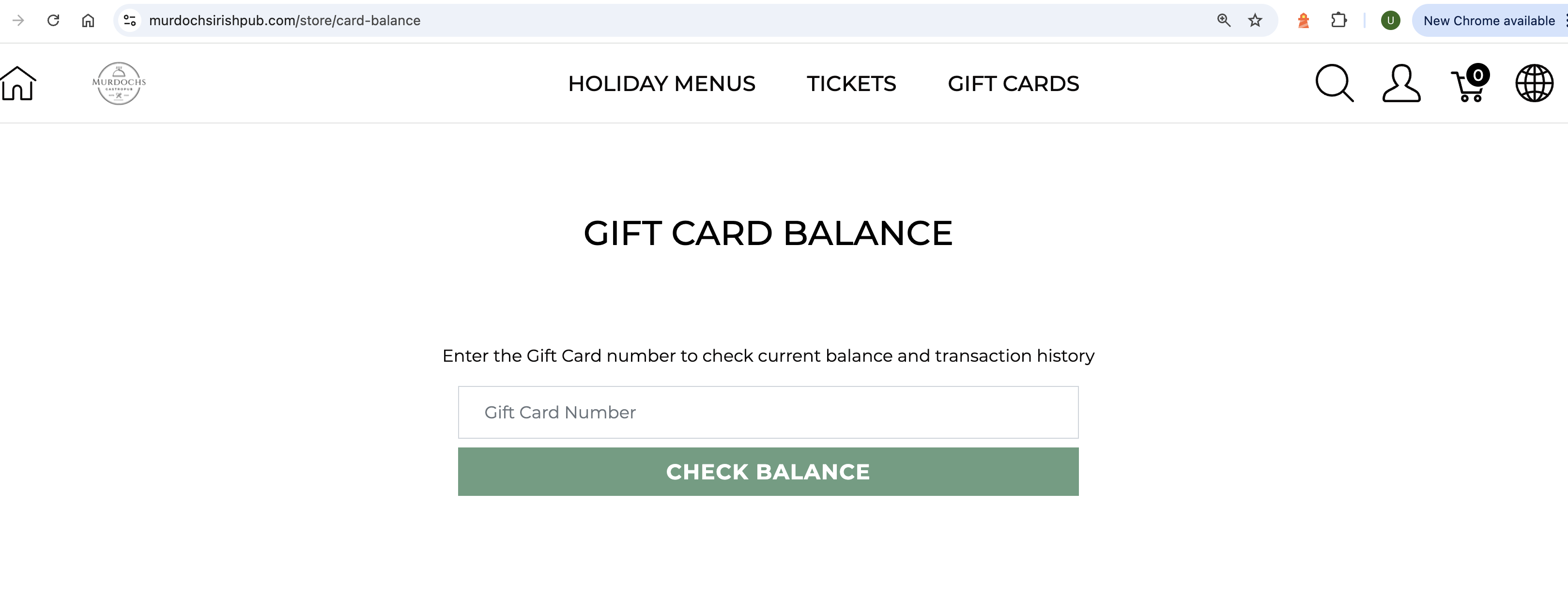Focus the Gift Card Number field
This screenshot has width=1568, height=615.
tap(768, 412)
